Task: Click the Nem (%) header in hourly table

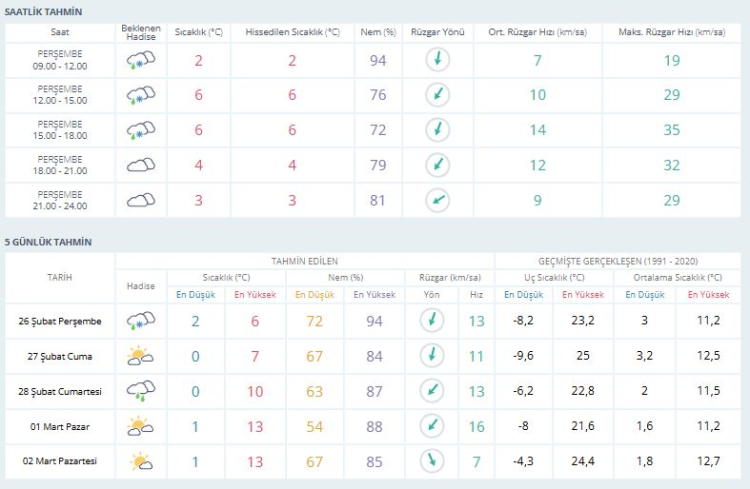Action: [377, 32]
